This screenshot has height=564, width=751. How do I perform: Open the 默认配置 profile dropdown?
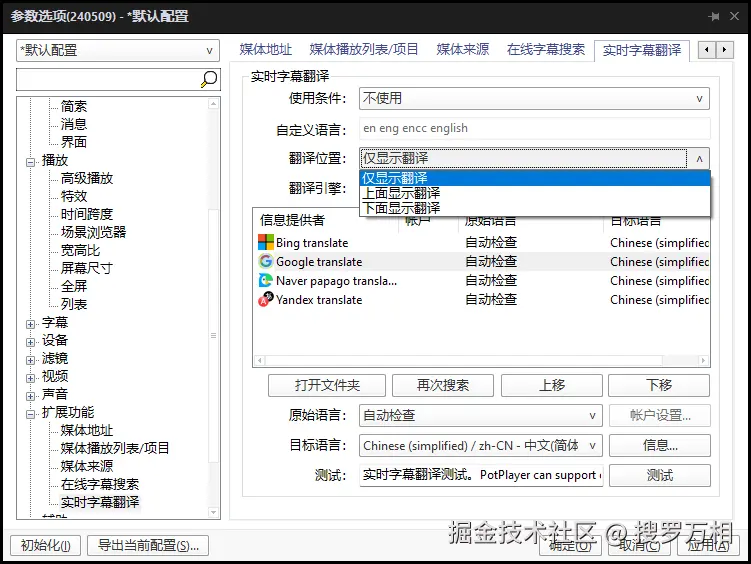[x=118, y=50]
